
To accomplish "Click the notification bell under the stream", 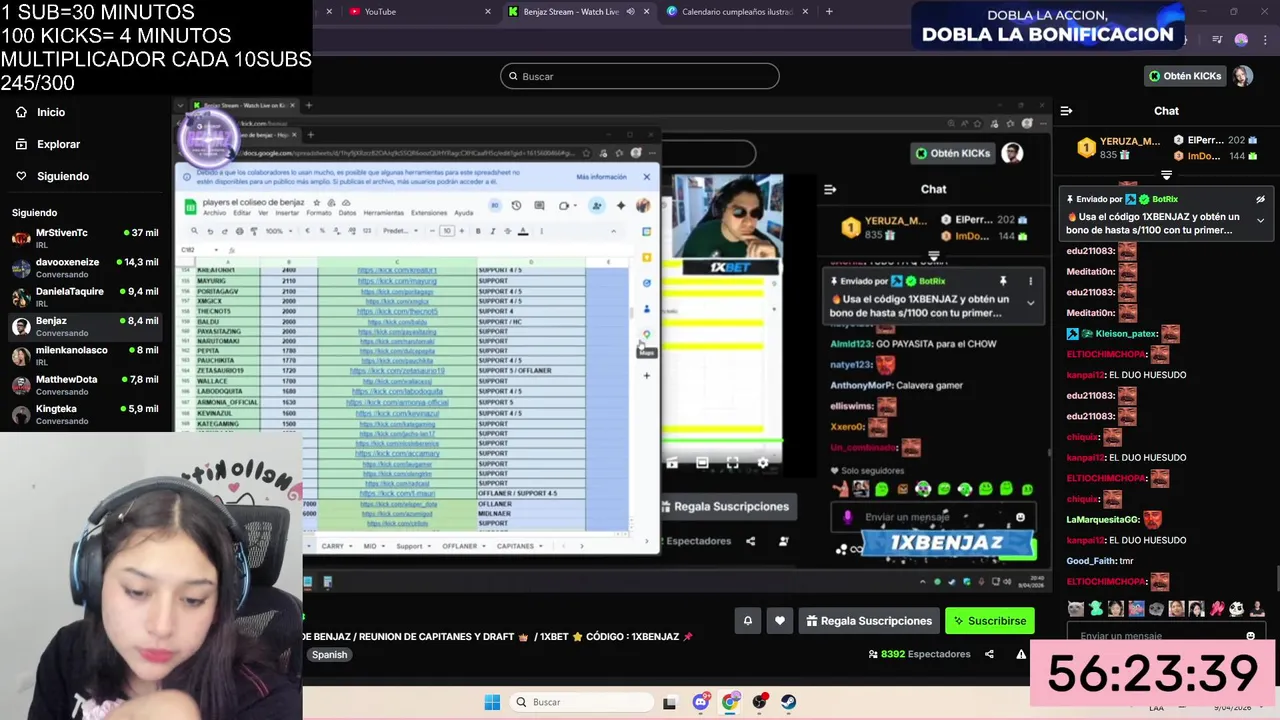I will coord(747,621).
